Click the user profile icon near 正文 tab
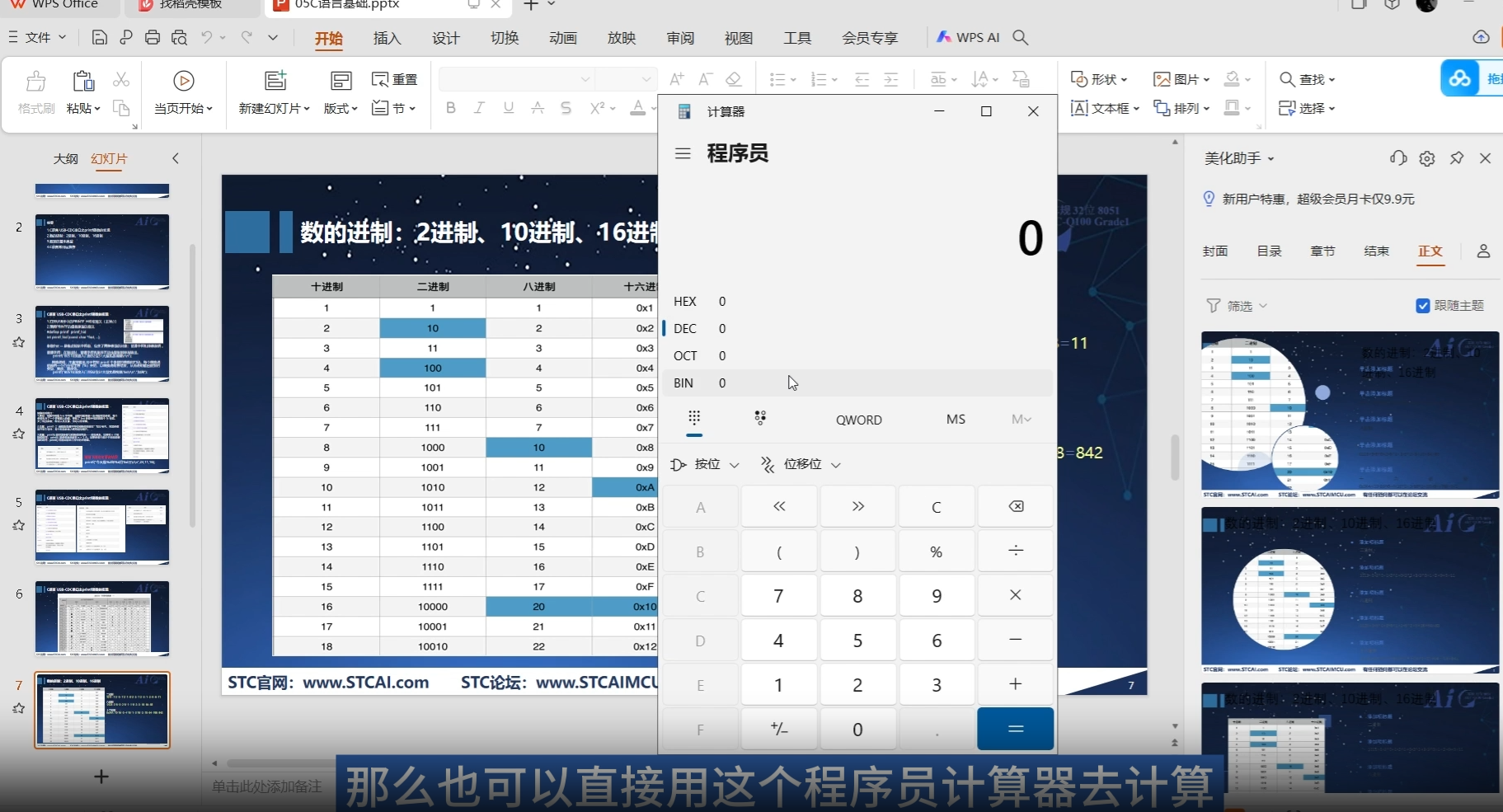The height and width of the screenshot is (812, 1503). pyautogui.click(x=1483, y=251)
